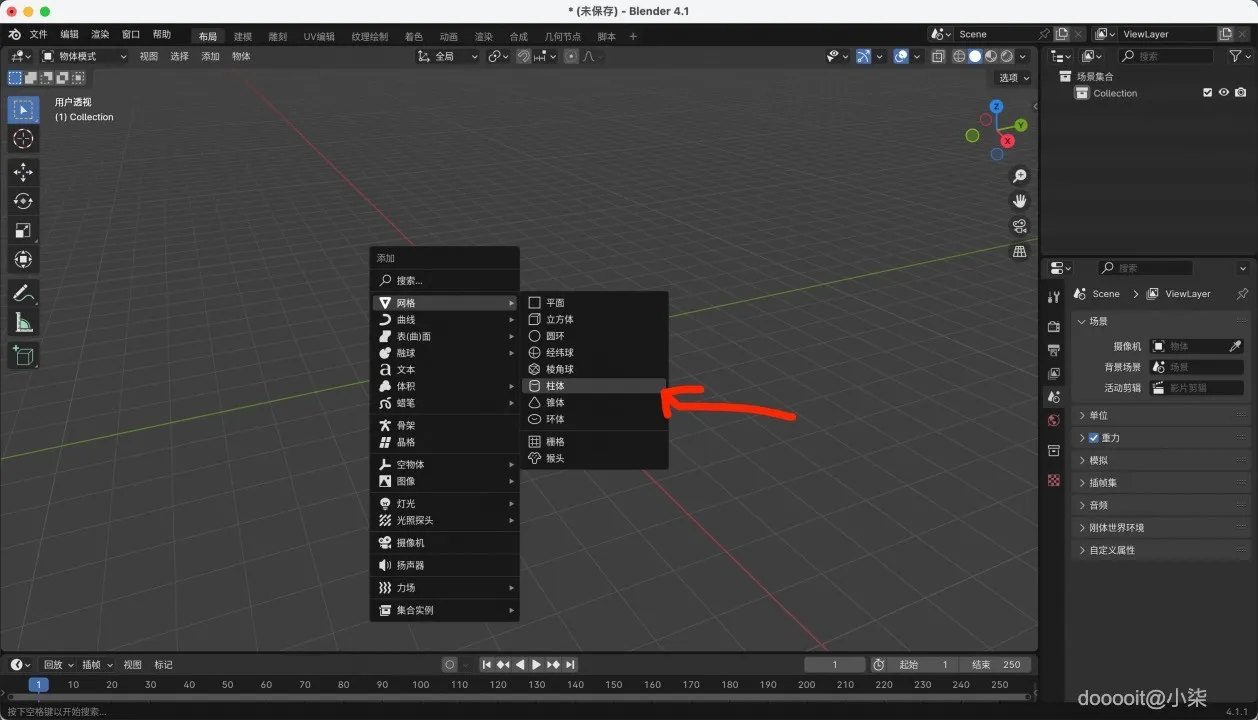Open the 文件 menu
The height and width of the screenshot is (720, 1258).
[x=38, y=34]
